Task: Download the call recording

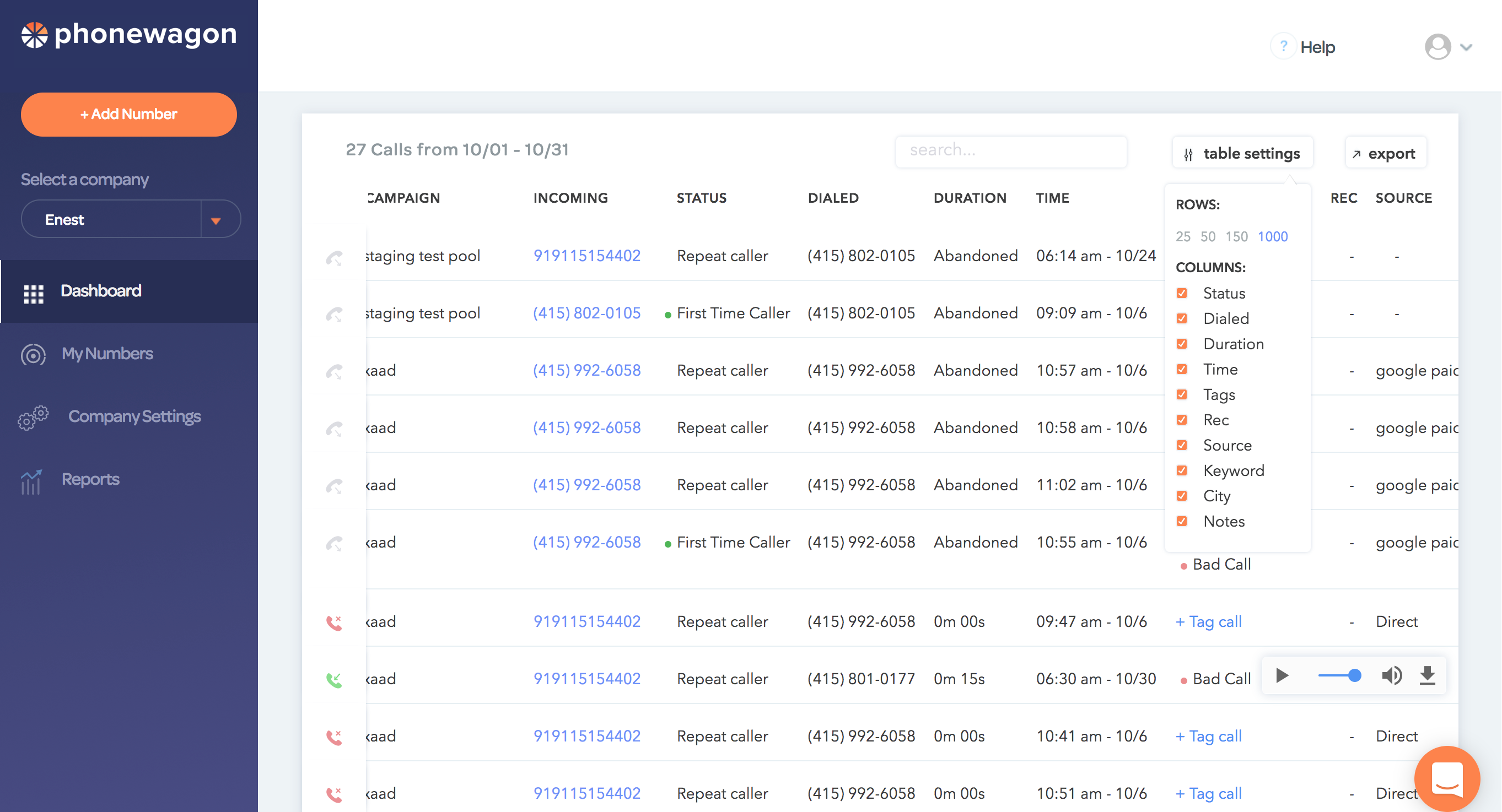Action: coord(1428,675)
